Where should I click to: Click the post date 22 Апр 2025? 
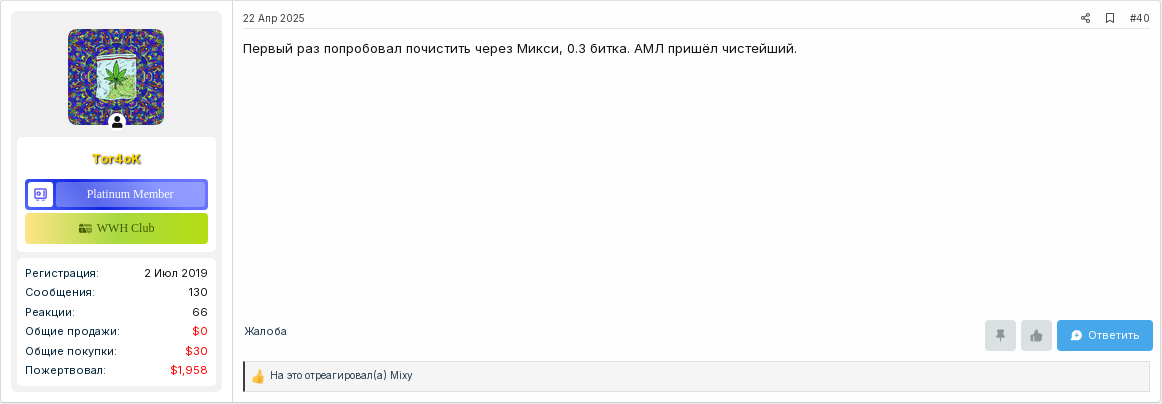pyautogui.click(x=273, y=19)
